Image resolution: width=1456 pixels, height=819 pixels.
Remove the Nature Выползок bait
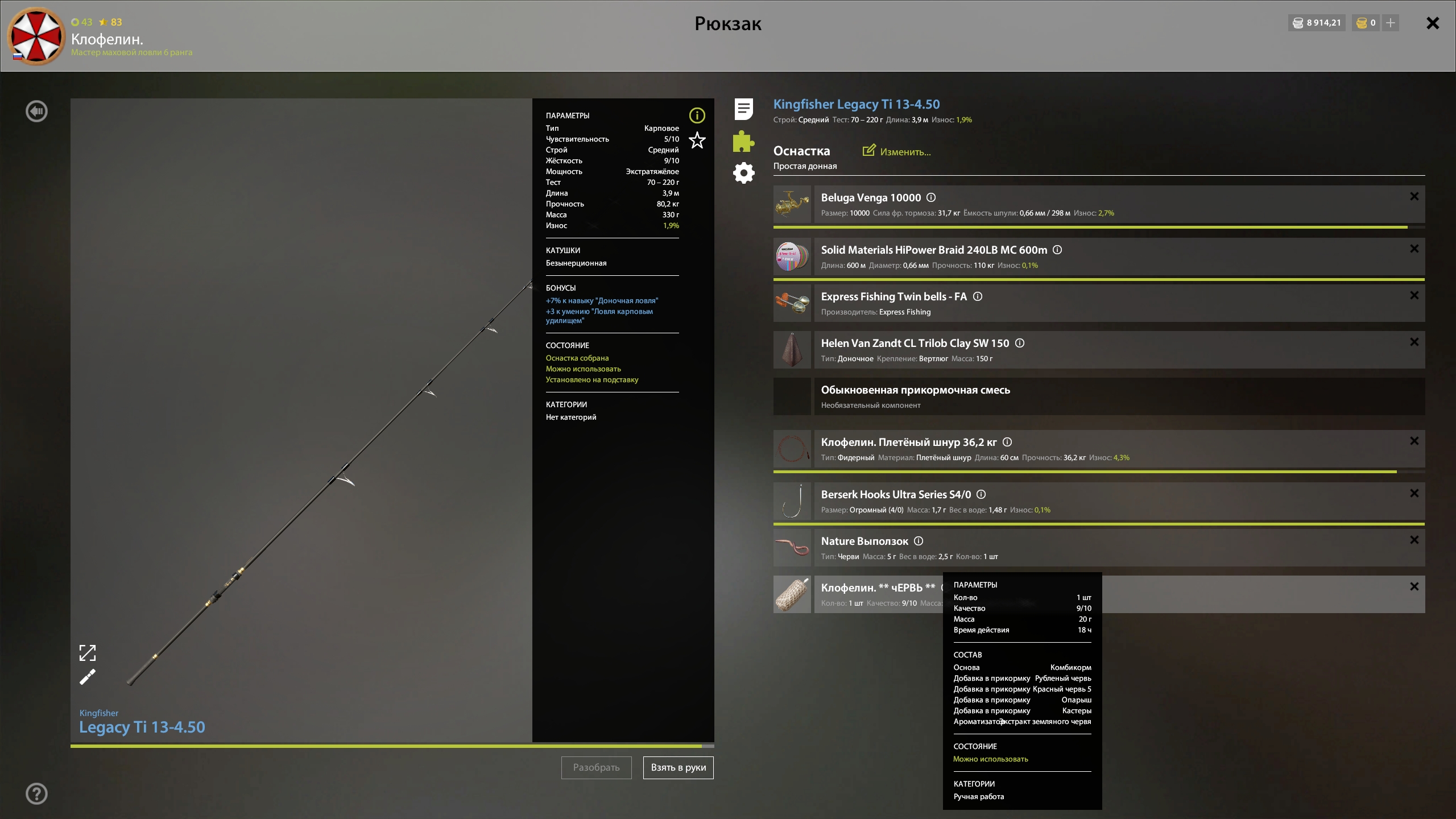pyautogui.click(x=1414, y=540)
